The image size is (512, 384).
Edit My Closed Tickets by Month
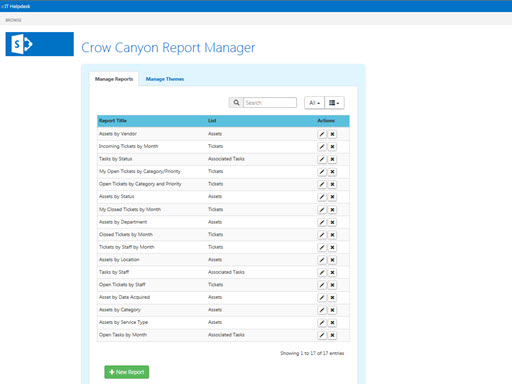(x=322, y=210)
